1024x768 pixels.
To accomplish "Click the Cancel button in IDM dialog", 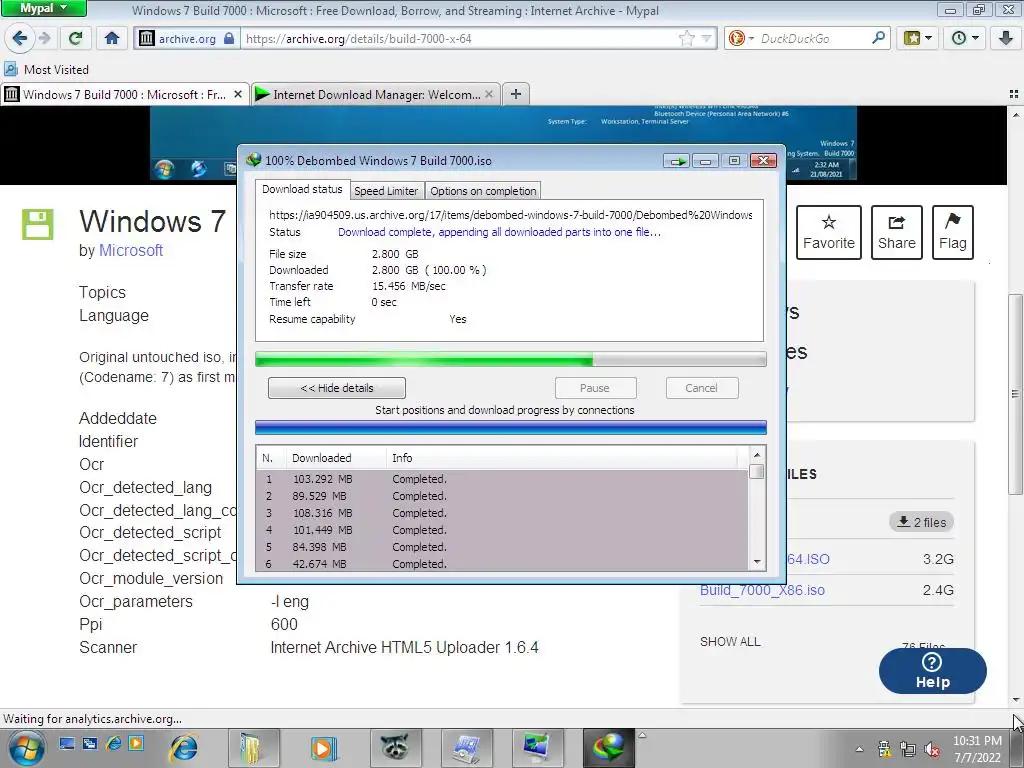I will pyautogui.click(x=701, y=388).
